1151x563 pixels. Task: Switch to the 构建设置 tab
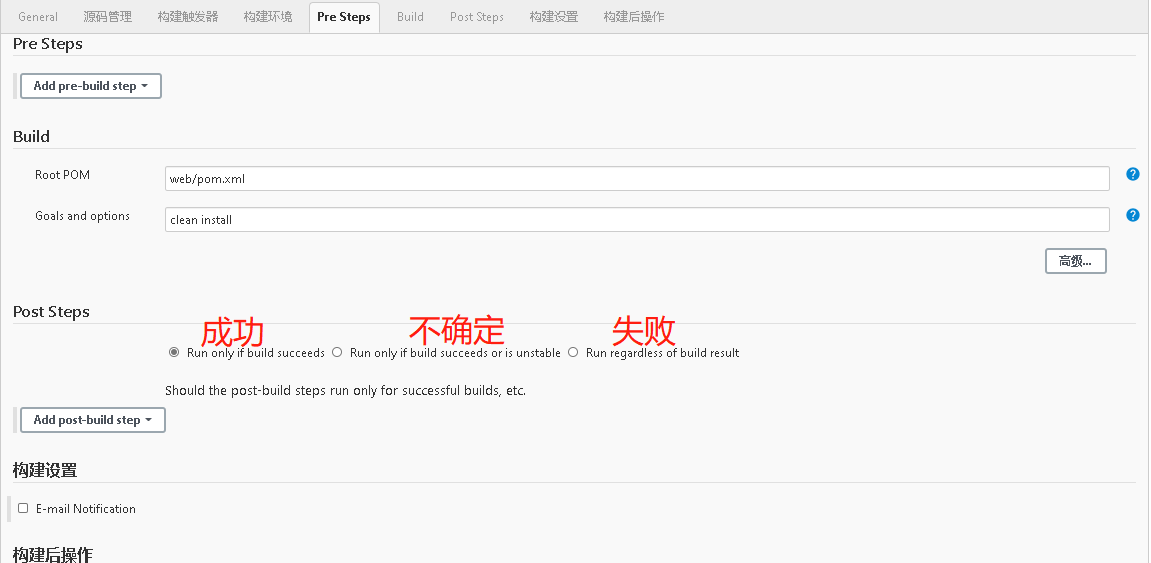click(x=554, y=17)
